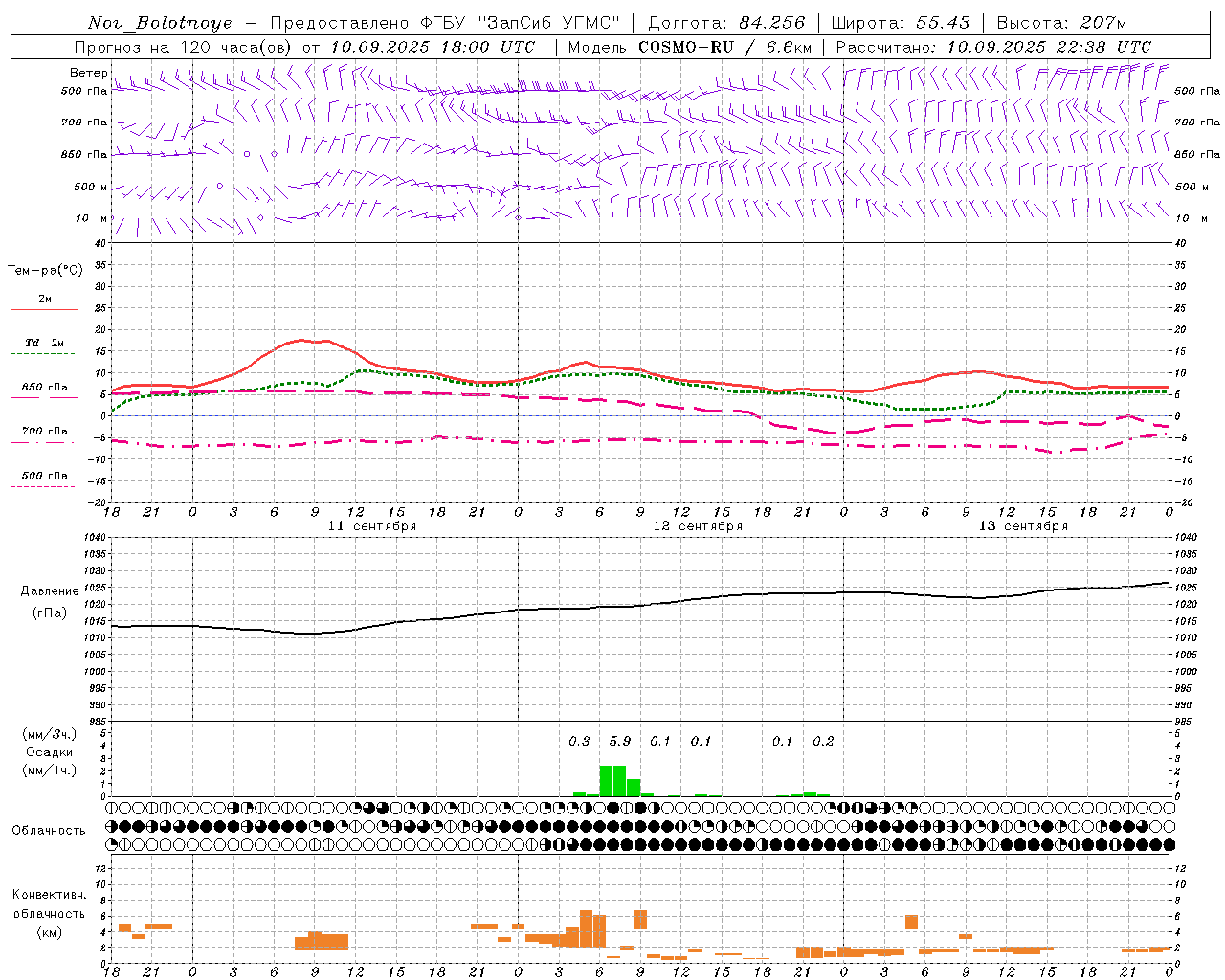The height and width of the screenshot is (980, 1225).
Task: Click the Долгота: 84.256 value
Action: pyautogui.click(x=726, y=23)
